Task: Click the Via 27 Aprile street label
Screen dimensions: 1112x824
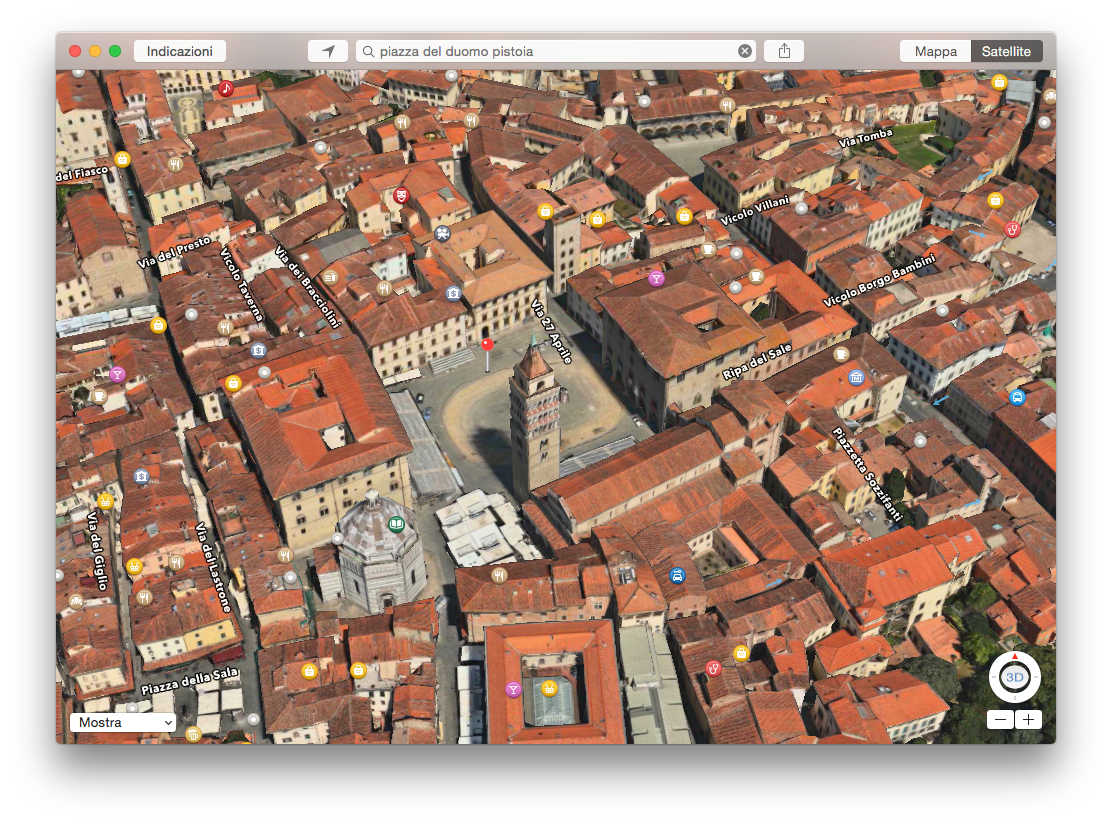Action: click(551, 331)
